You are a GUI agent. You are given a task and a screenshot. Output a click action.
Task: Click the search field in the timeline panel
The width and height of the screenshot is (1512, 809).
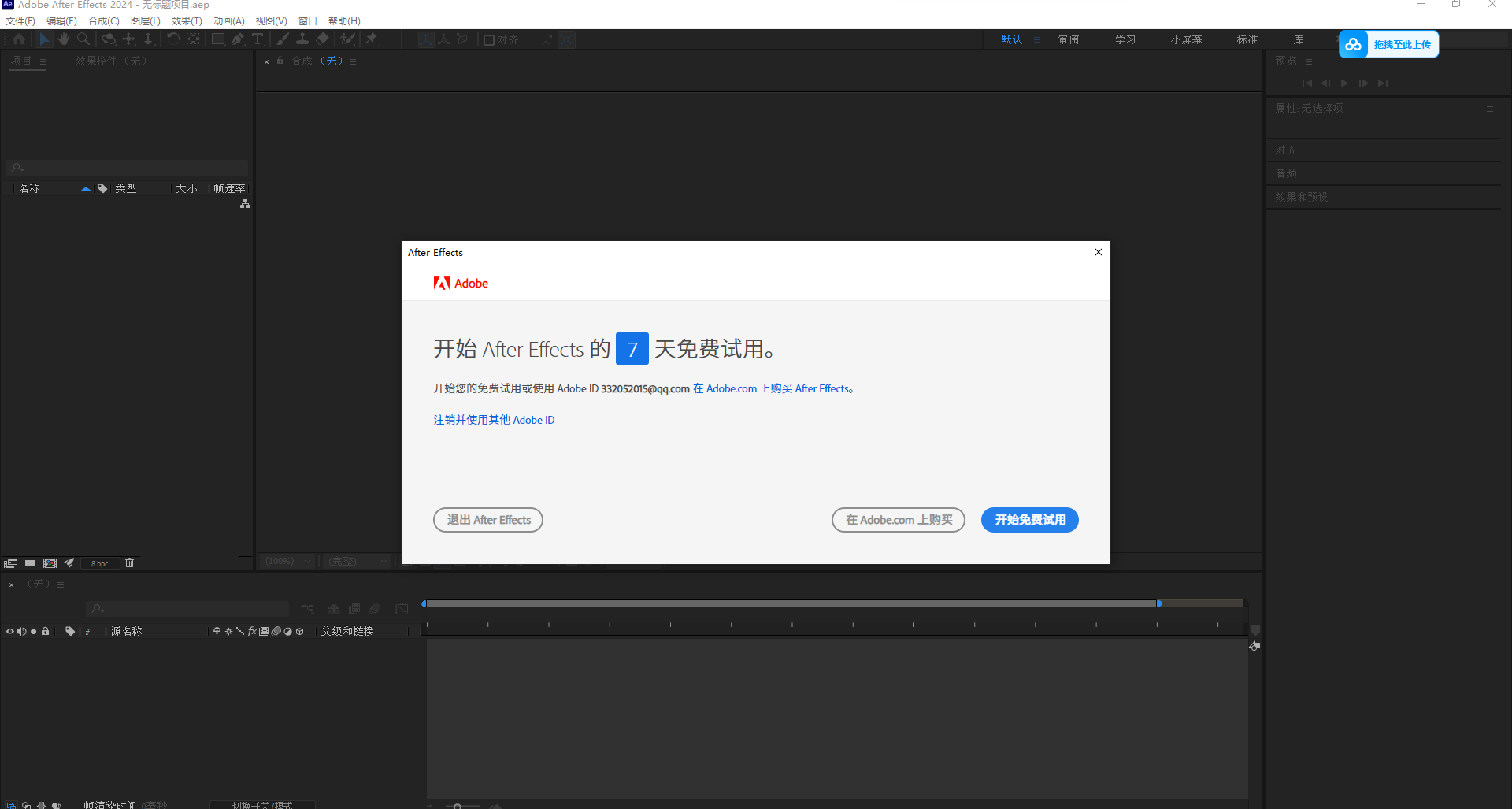[x=187, y=608]
